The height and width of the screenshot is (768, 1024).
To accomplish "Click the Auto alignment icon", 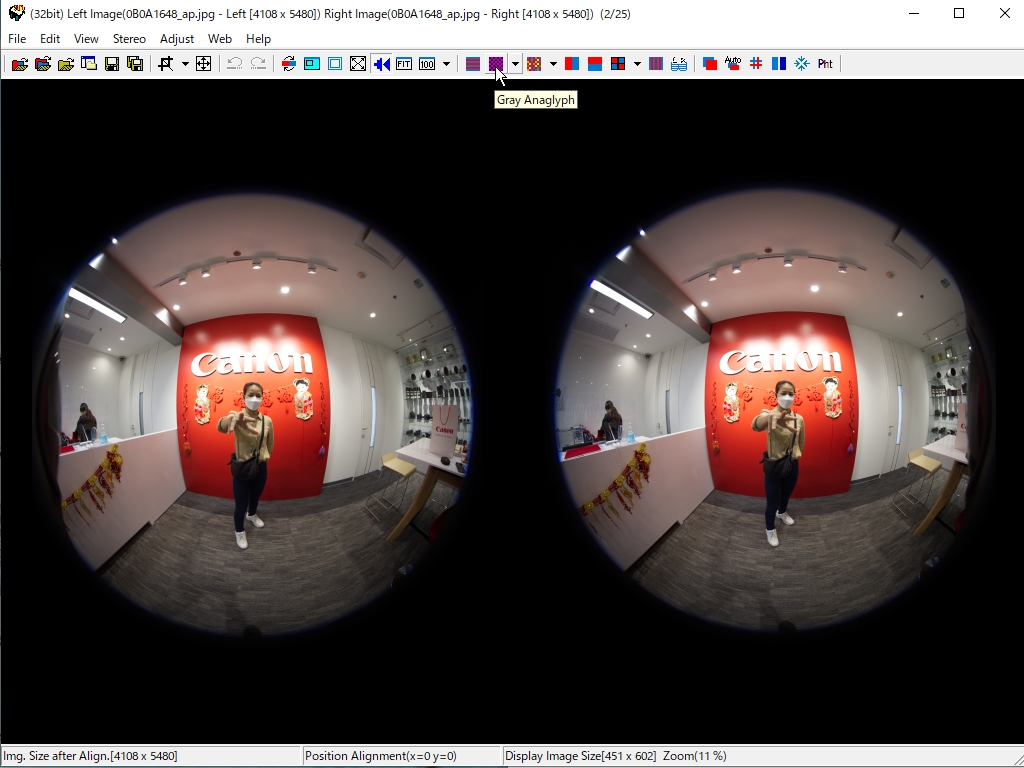I will tap(733, 63).
